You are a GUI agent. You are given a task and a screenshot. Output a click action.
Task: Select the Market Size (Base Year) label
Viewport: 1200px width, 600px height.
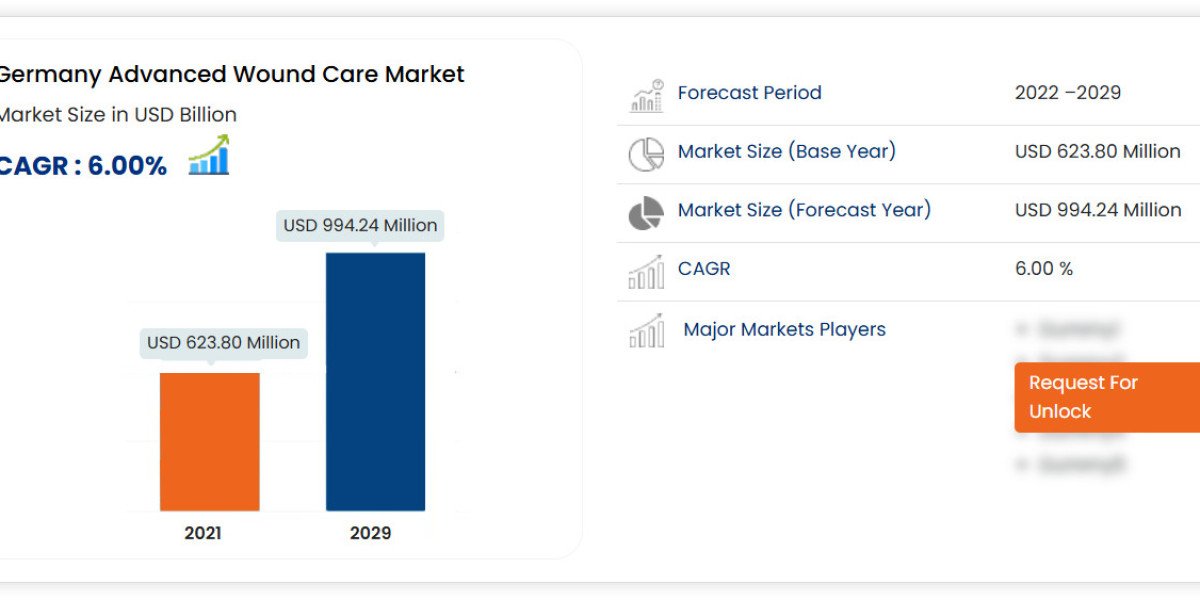pos(786,151)
